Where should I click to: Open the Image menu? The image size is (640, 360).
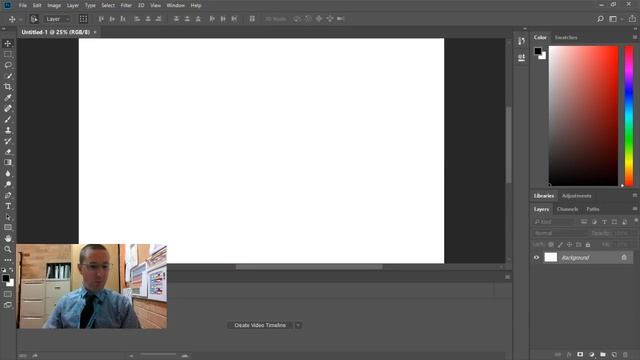coord(54,5)
